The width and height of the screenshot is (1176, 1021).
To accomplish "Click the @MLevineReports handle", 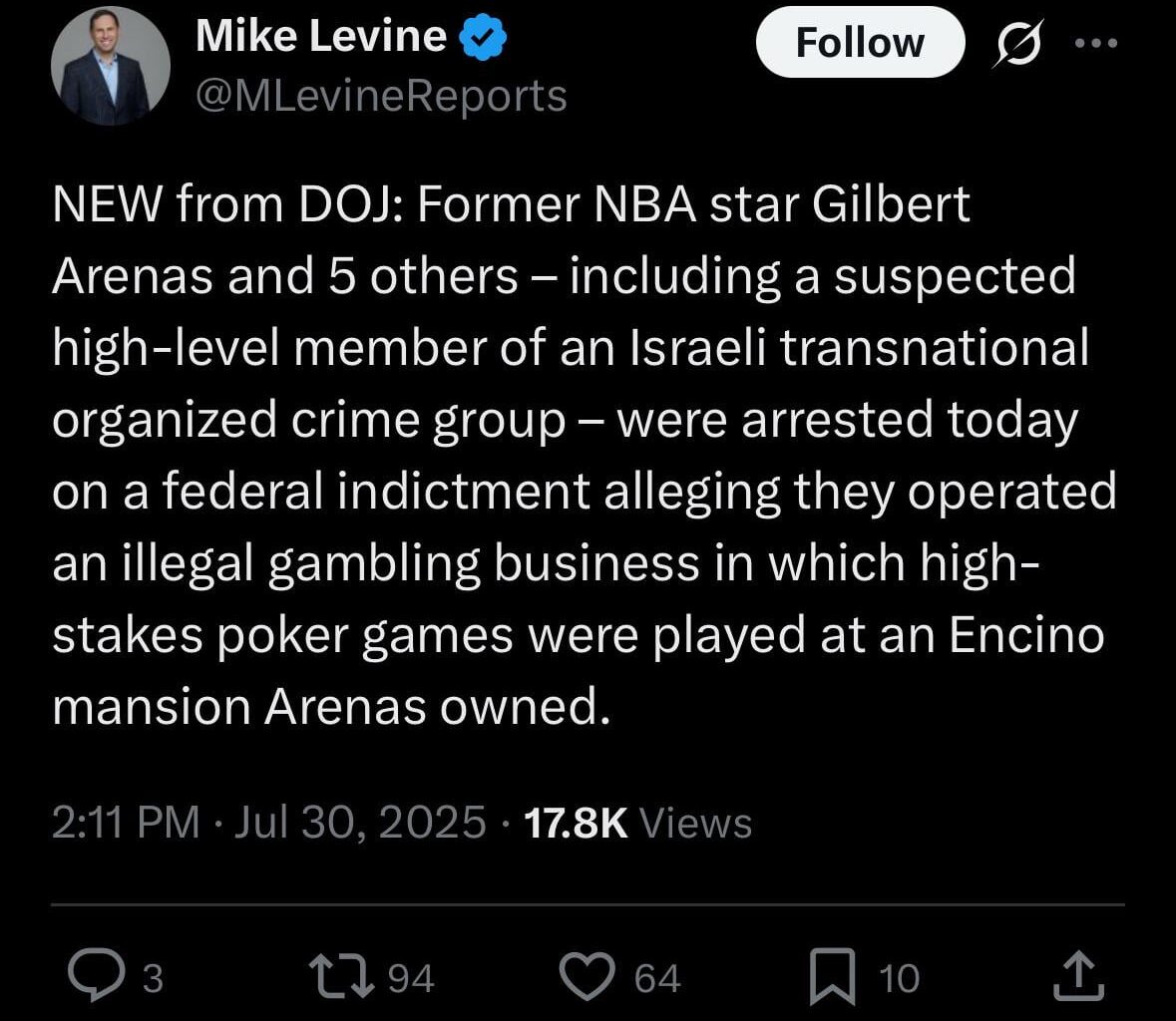I will coord(381,95).
